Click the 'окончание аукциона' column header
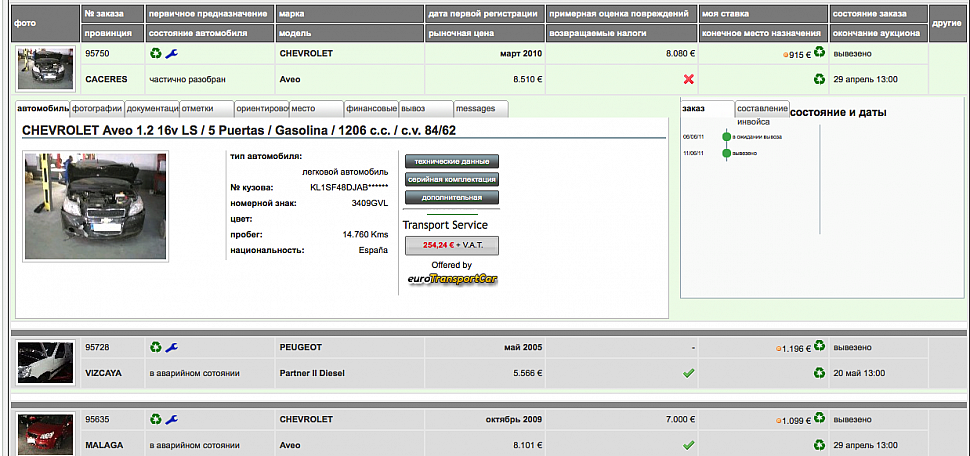This screenshot has height=456, width=970. pos(878,33)
